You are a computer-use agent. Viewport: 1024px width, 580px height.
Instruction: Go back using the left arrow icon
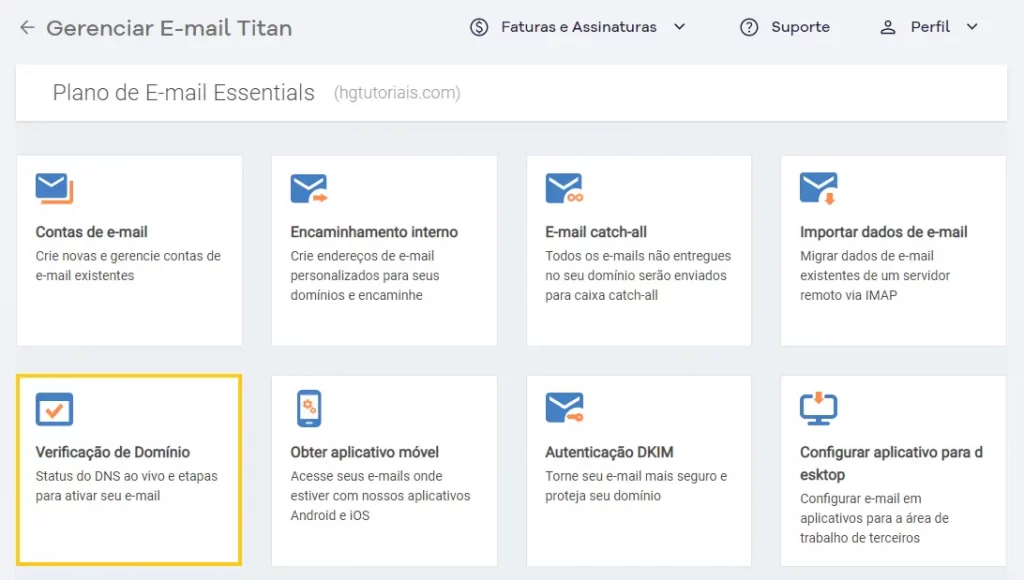27,27
